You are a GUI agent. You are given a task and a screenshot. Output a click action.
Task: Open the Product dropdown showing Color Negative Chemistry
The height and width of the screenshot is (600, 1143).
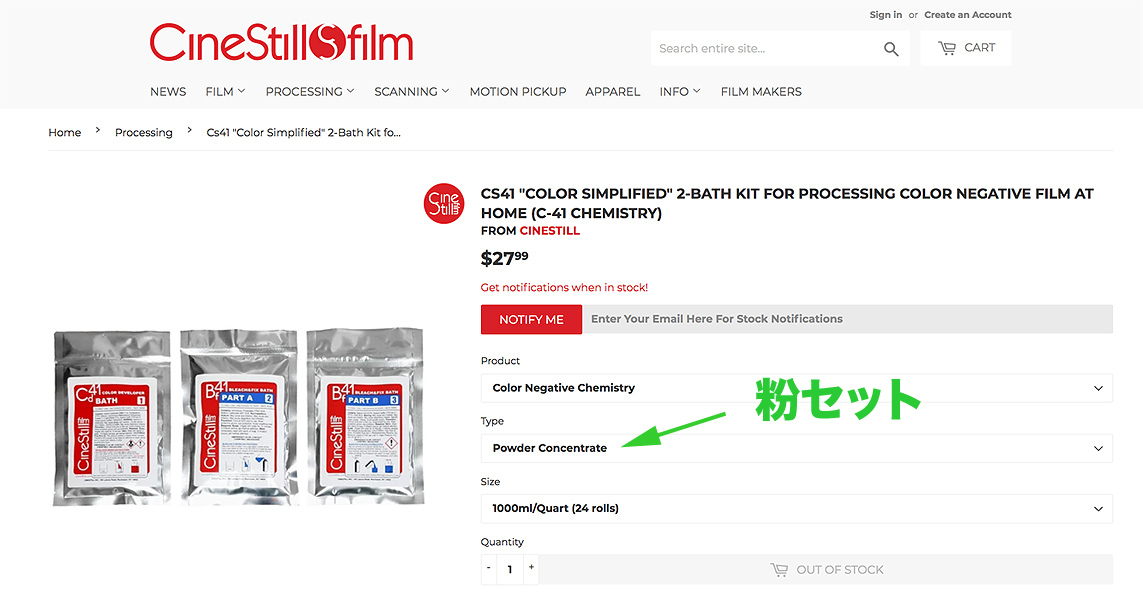tap(796, 388)
